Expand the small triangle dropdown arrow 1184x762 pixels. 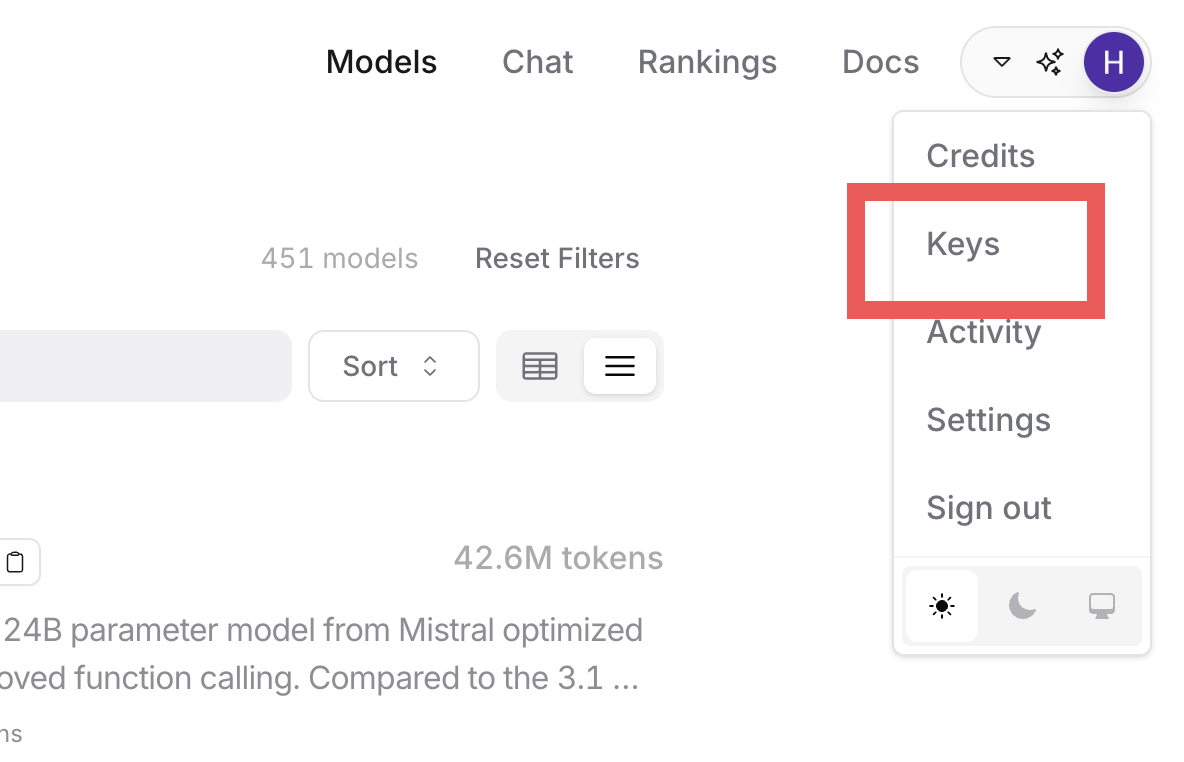click(1001, 62)
